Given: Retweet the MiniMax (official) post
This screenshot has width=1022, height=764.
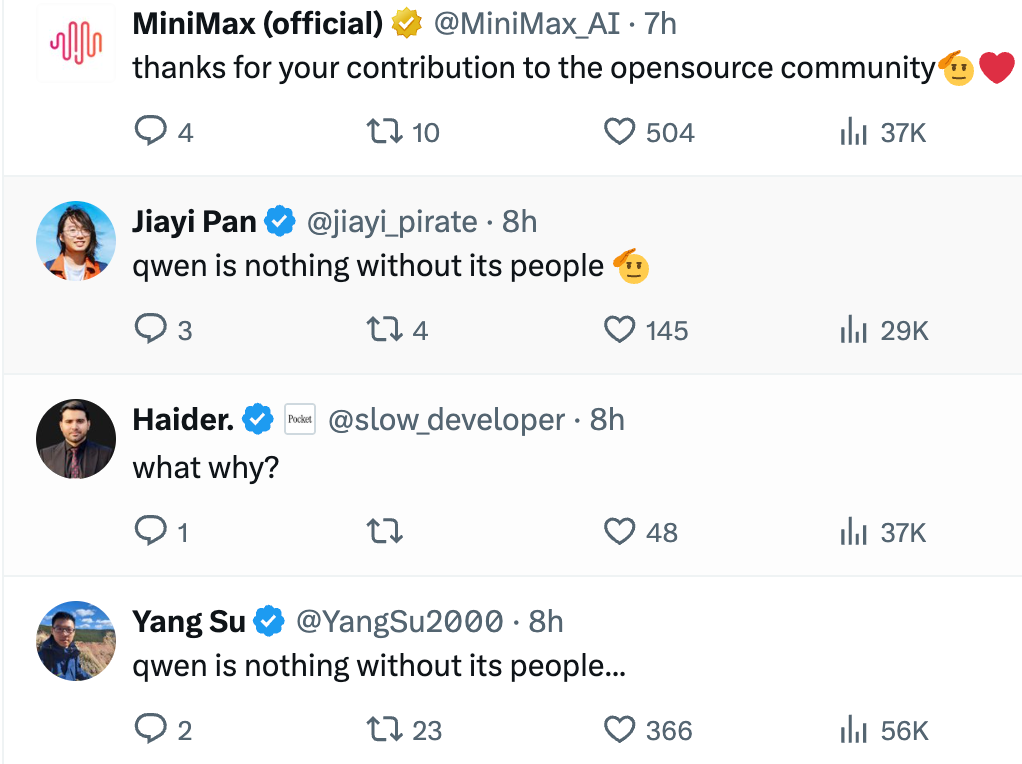Looking at the screenshot, I should pyautogui.click(x=385, y=132).
